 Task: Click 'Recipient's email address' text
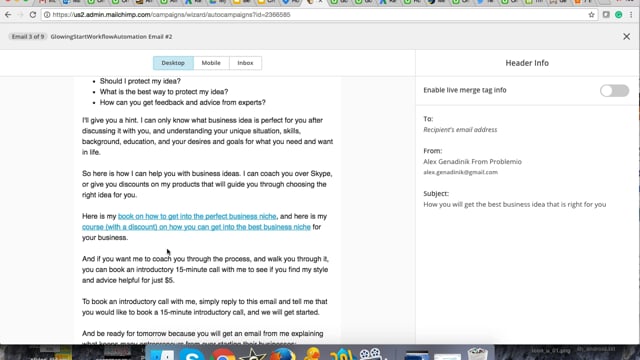(460, 130)
